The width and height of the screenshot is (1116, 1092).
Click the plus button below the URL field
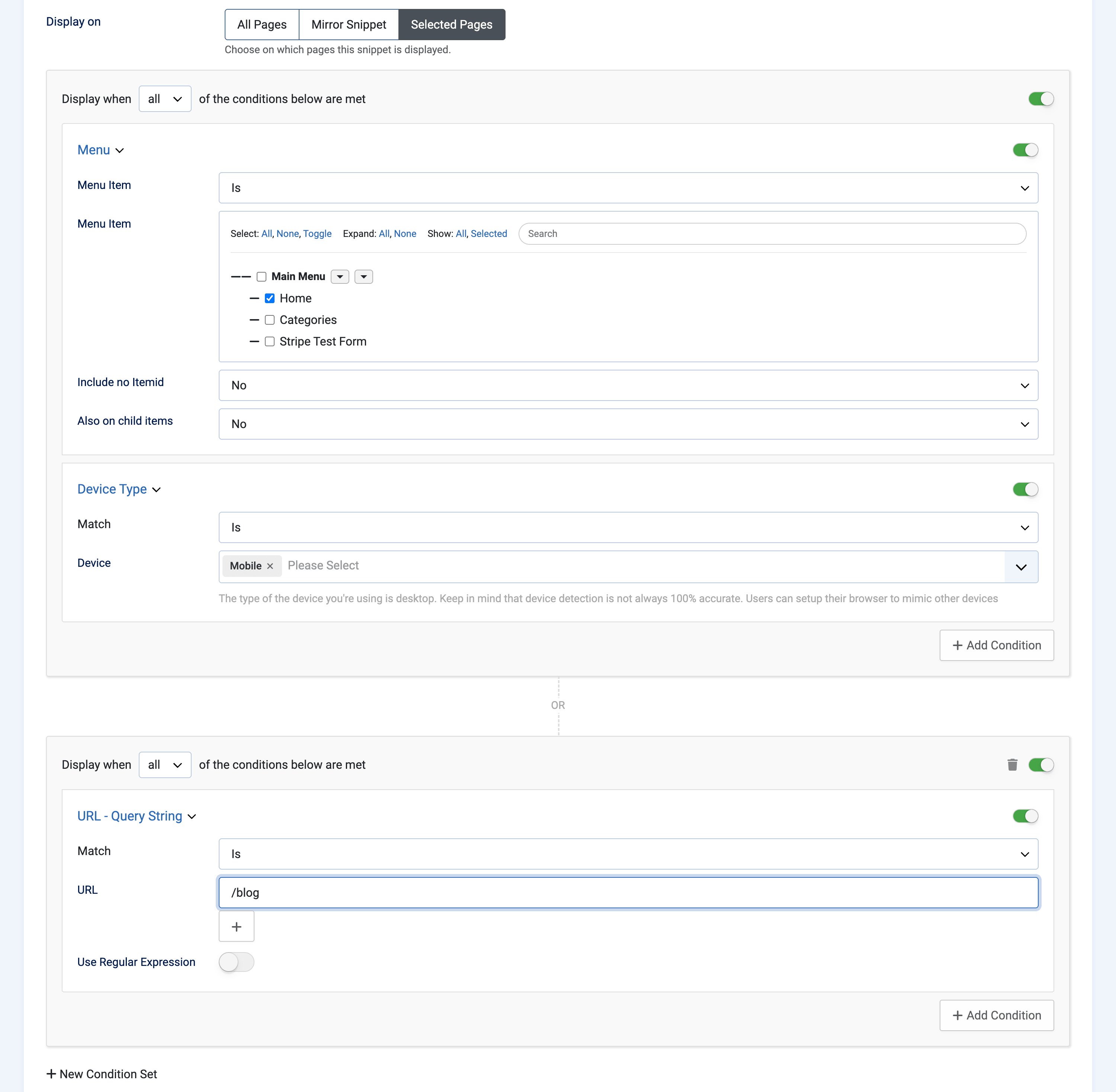[x=236, y=927]
